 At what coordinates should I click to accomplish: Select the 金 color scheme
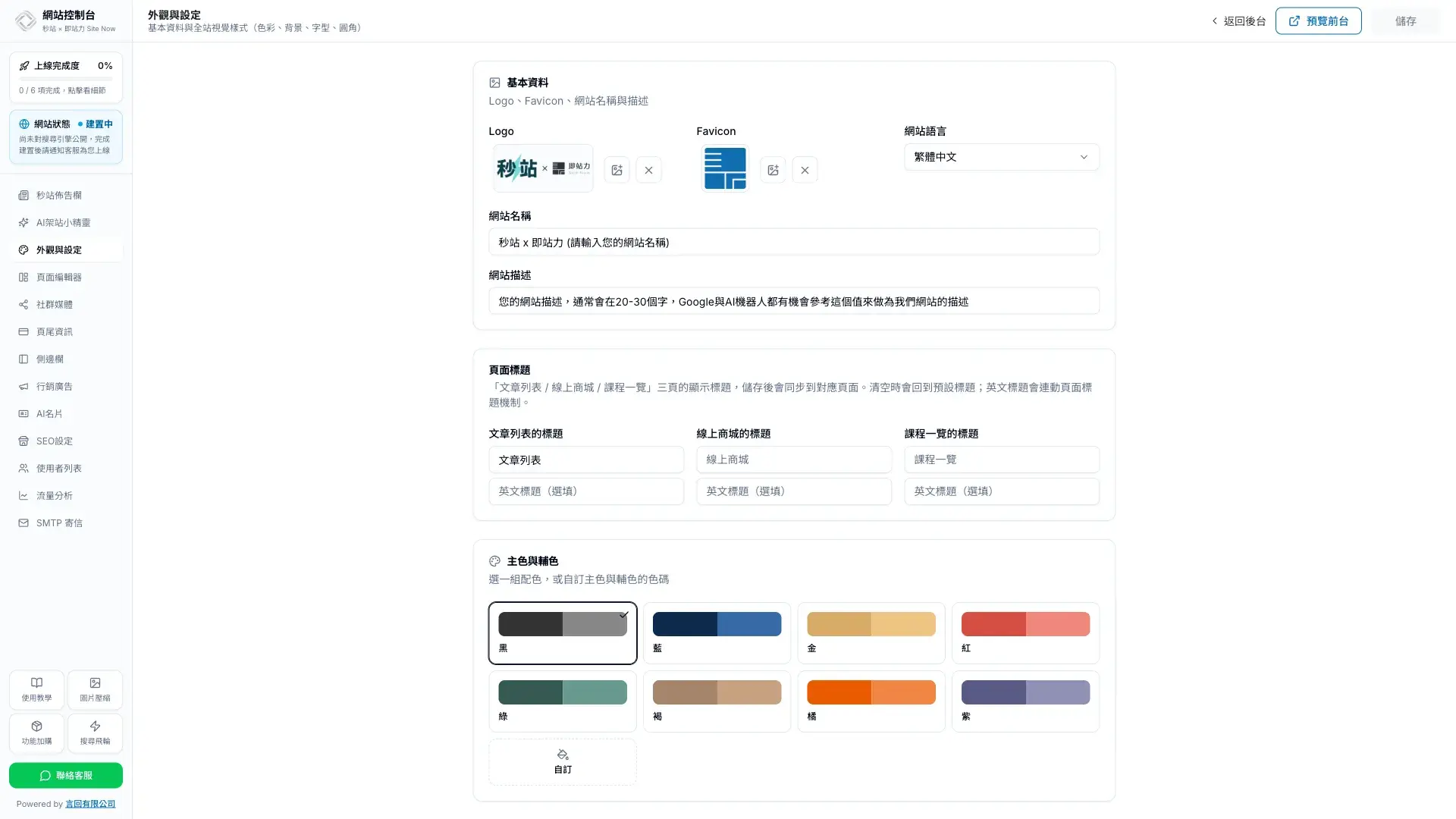(871, 633)
